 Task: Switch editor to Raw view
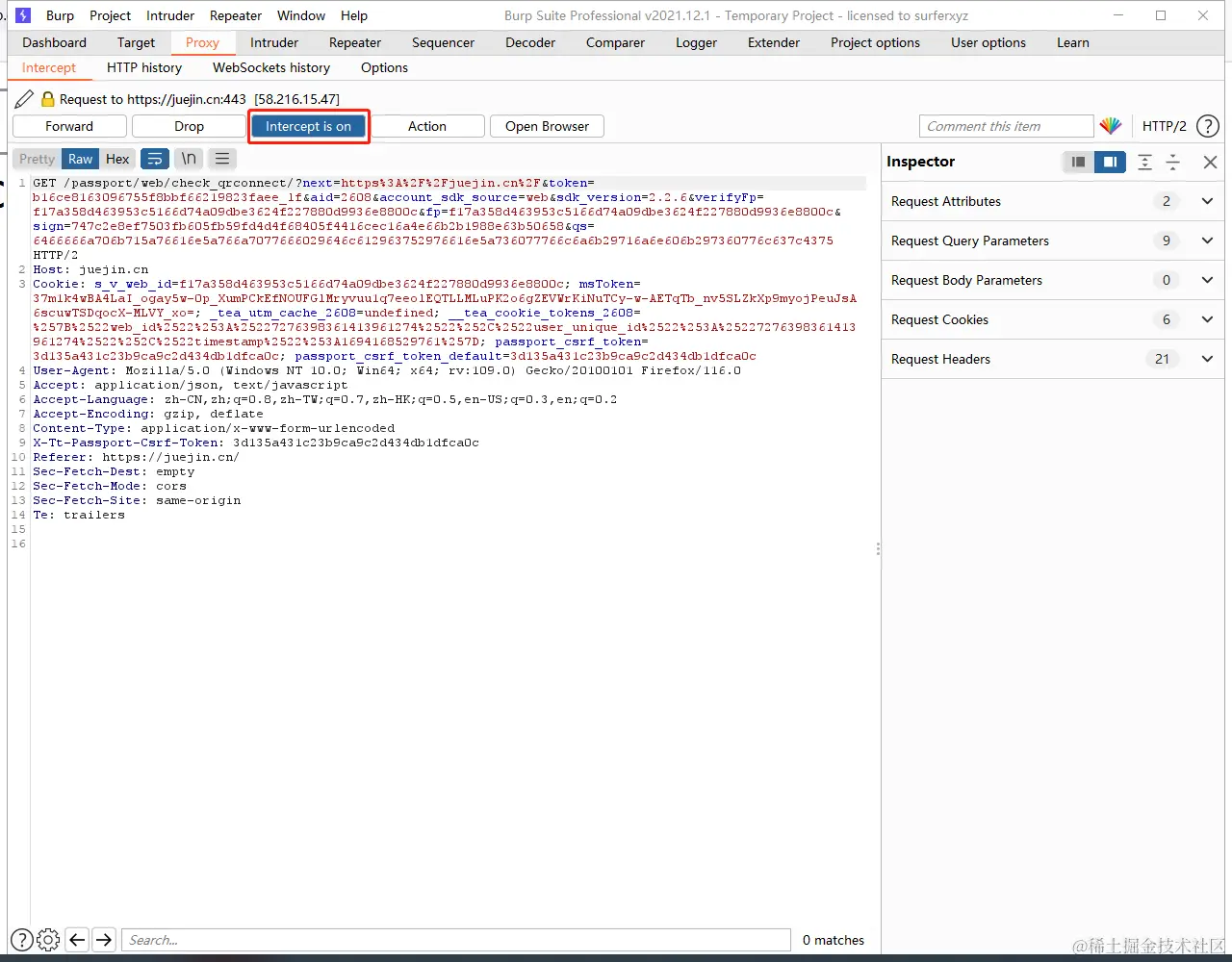click(x=81, y=159)
